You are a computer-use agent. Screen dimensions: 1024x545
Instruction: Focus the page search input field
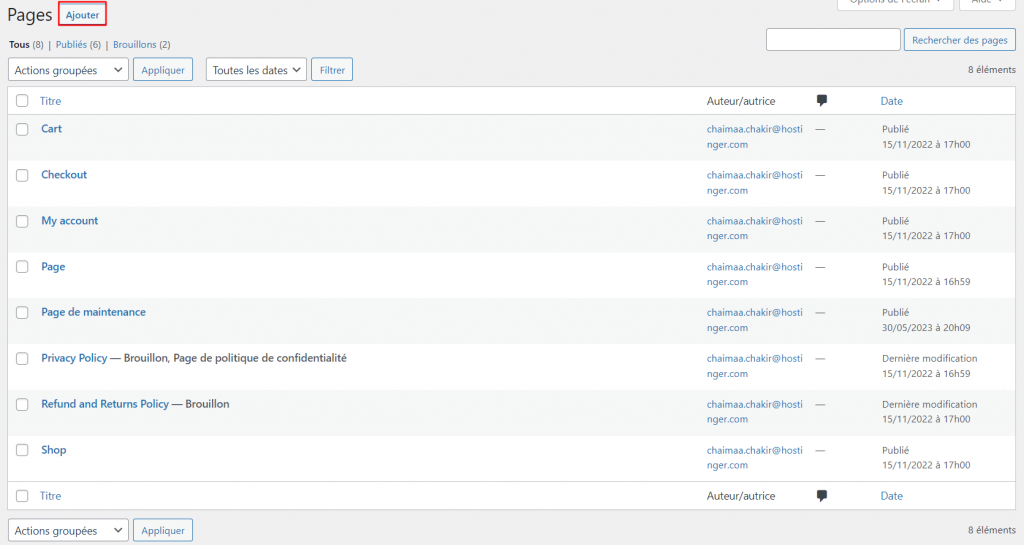click(x=833, y=40)
